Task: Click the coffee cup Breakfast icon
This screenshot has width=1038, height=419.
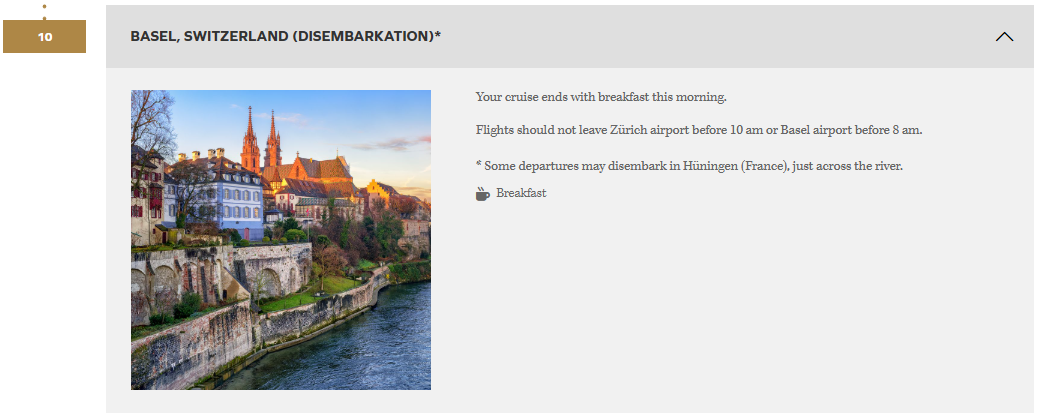Action: pos(483,193)
